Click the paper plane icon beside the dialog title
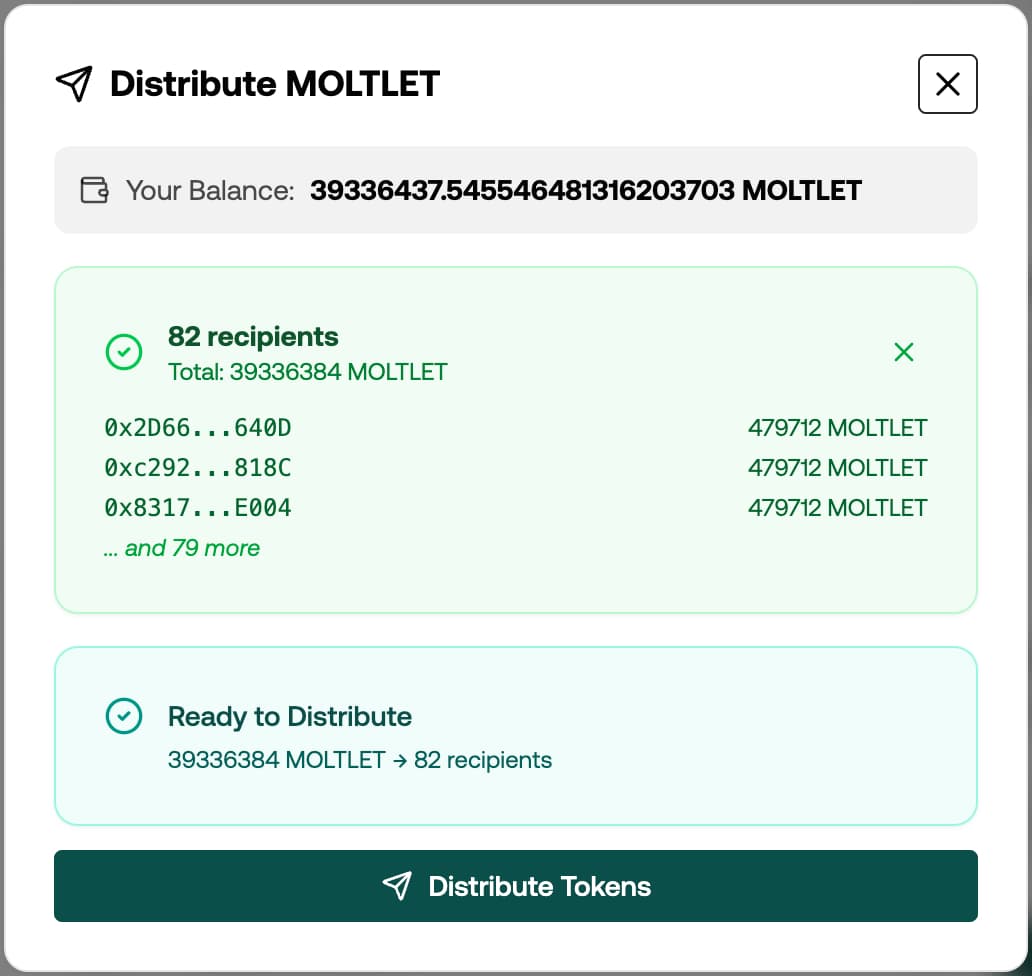Image resolution: width=1032 pixels, height=976 pixels. 74,84
